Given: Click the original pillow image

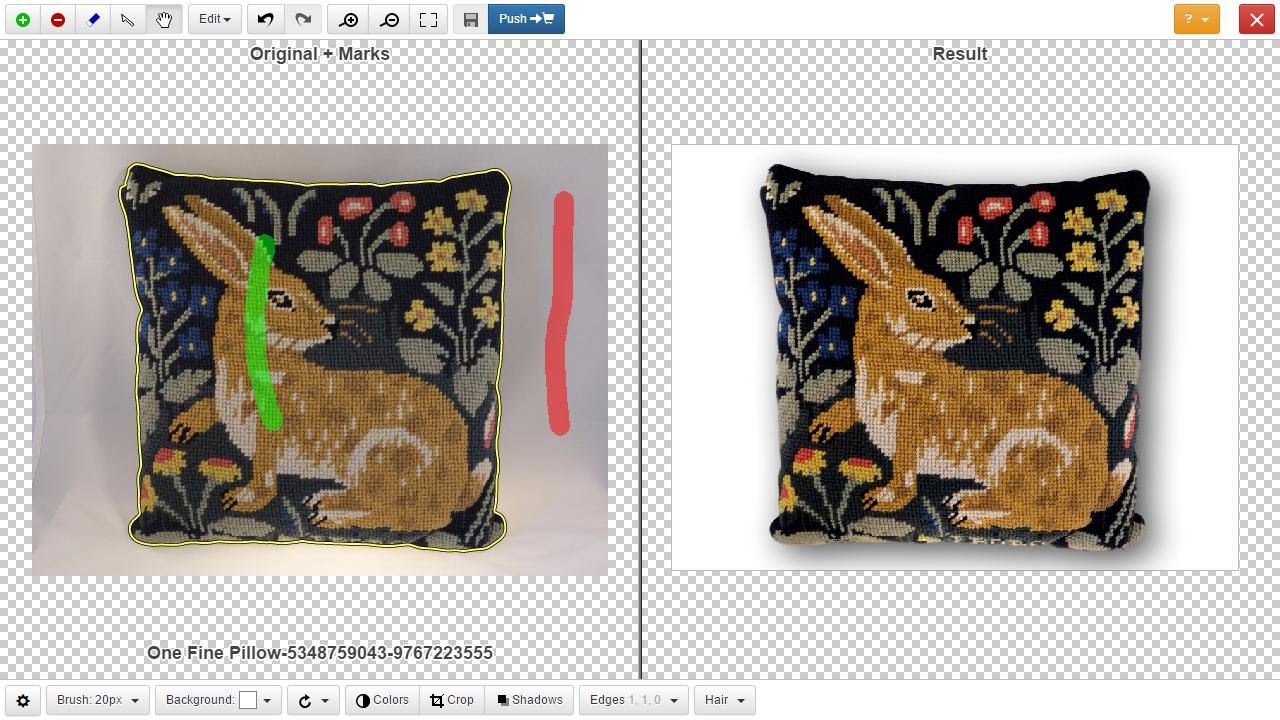Looking at the screenshot, I should coord(320,360).
